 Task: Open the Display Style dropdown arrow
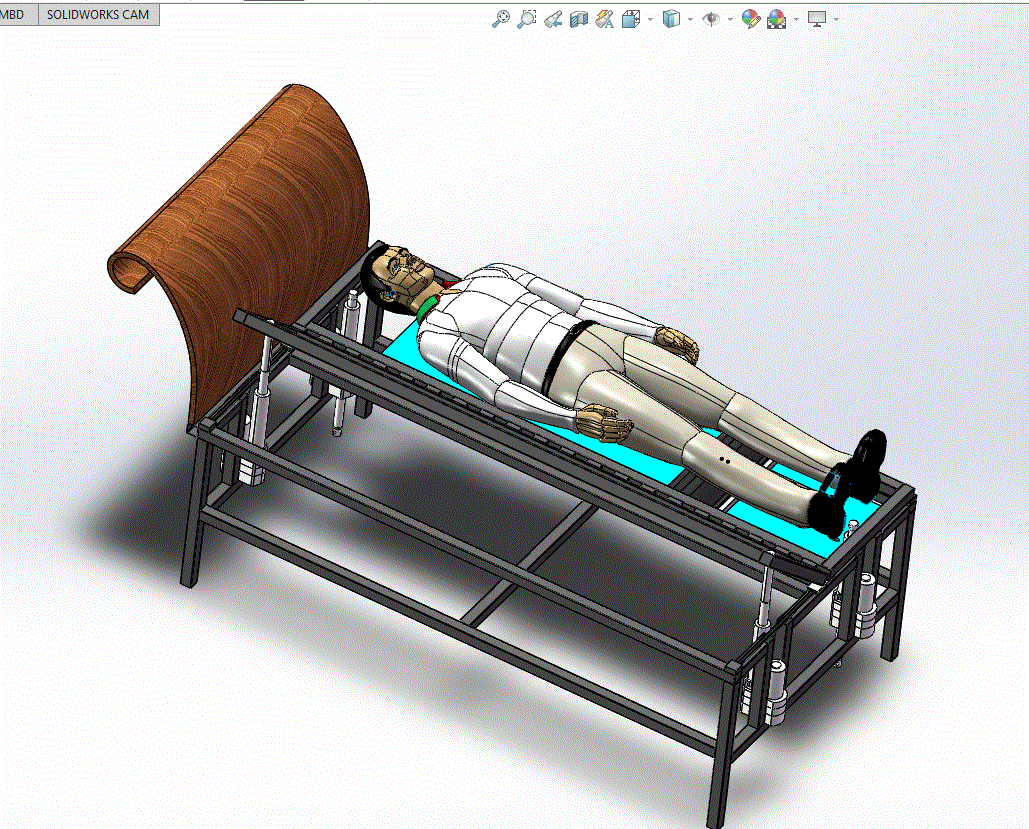(692, 19)
